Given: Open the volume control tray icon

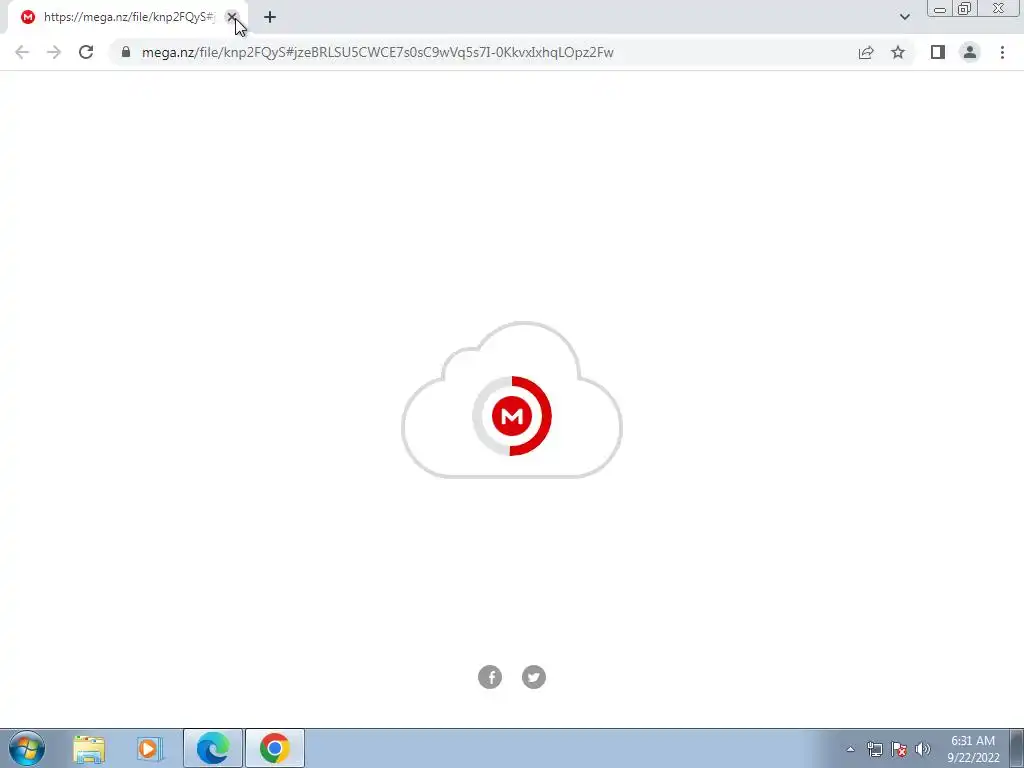Looking at the screenshot, I should pos(923,749).
